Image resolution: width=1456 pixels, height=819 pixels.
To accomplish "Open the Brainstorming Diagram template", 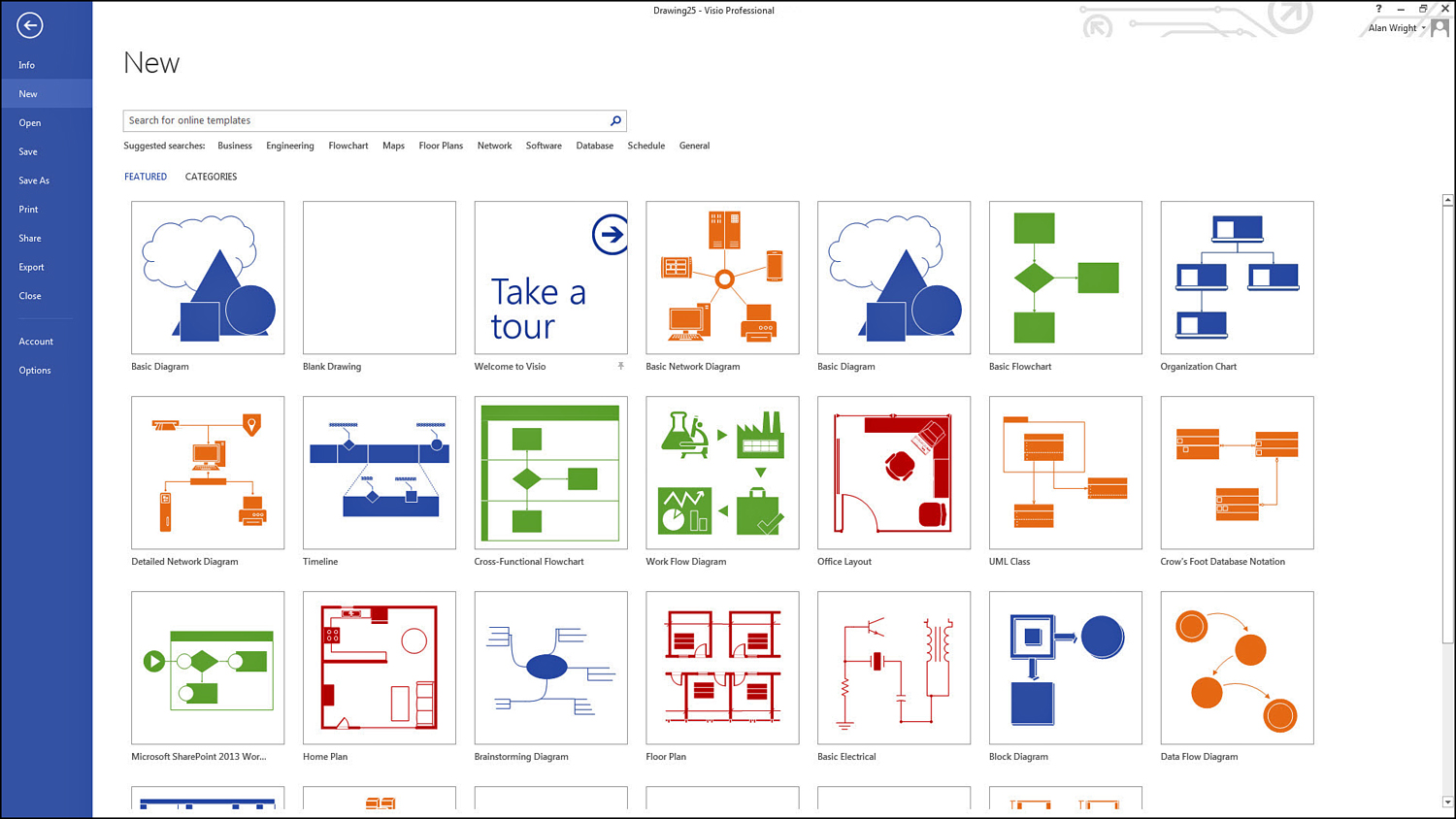I will [550, 668].
